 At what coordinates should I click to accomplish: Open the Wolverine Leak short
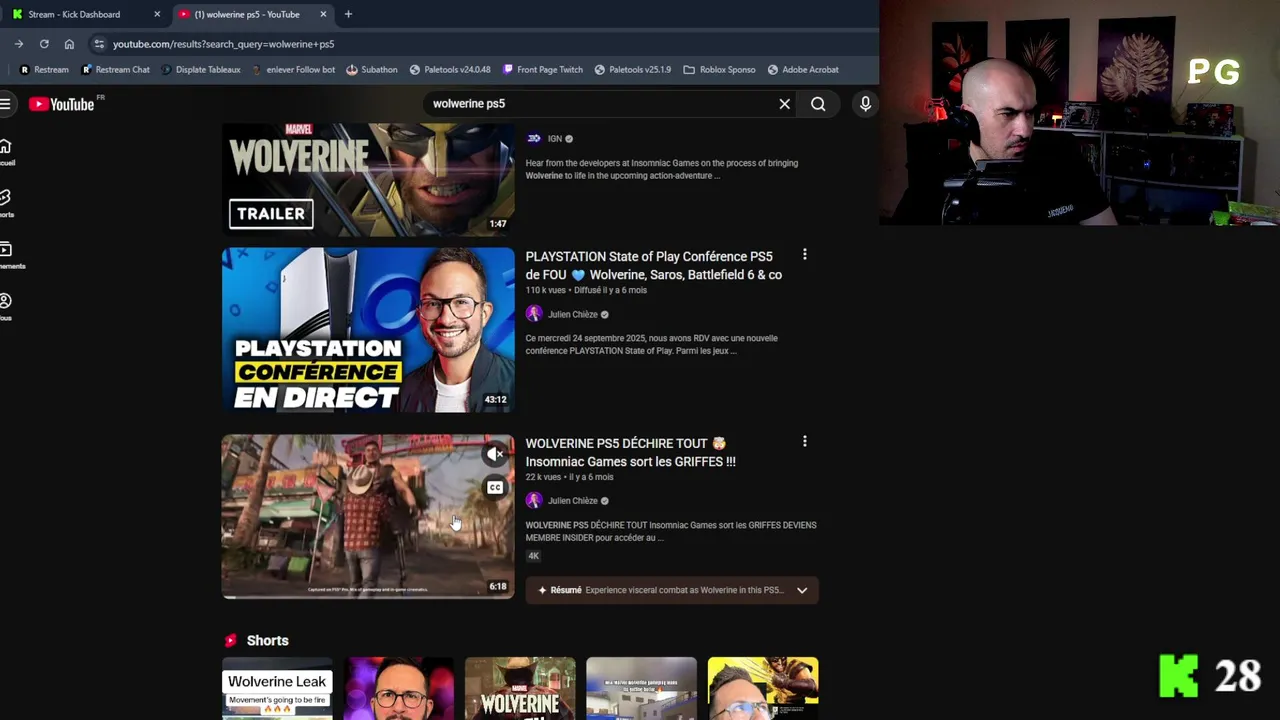(x=277, y=689)
